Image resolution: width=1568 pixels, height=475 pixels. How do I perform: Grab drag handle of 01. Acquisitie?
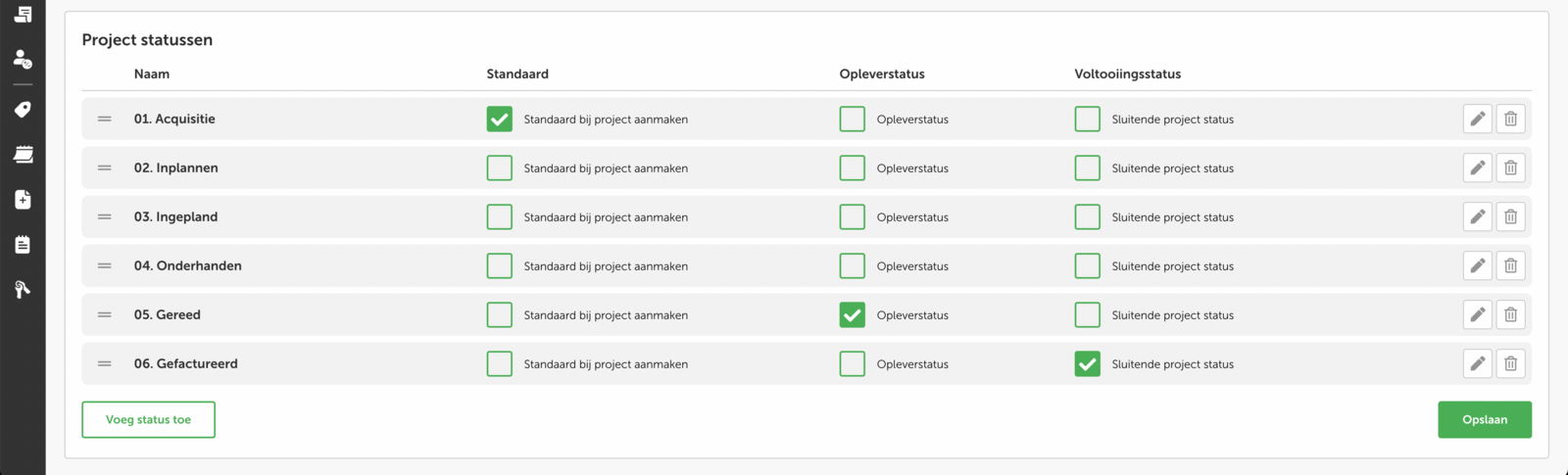coord(105,119)
